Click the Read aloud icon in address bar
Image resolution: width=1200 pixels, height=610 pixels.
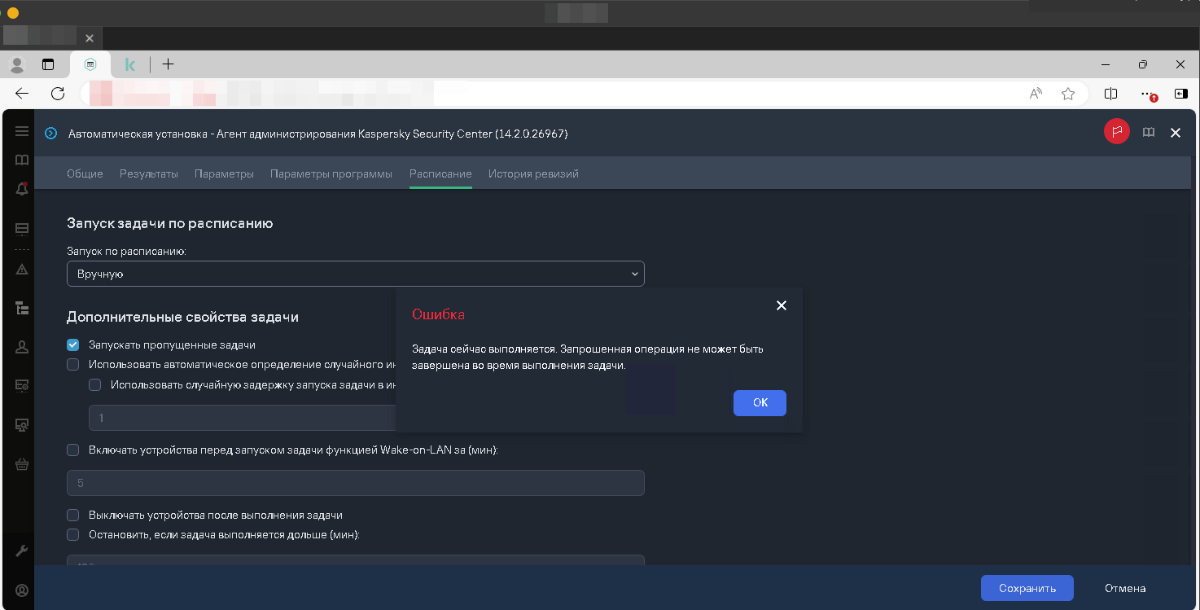point(1036,93)
